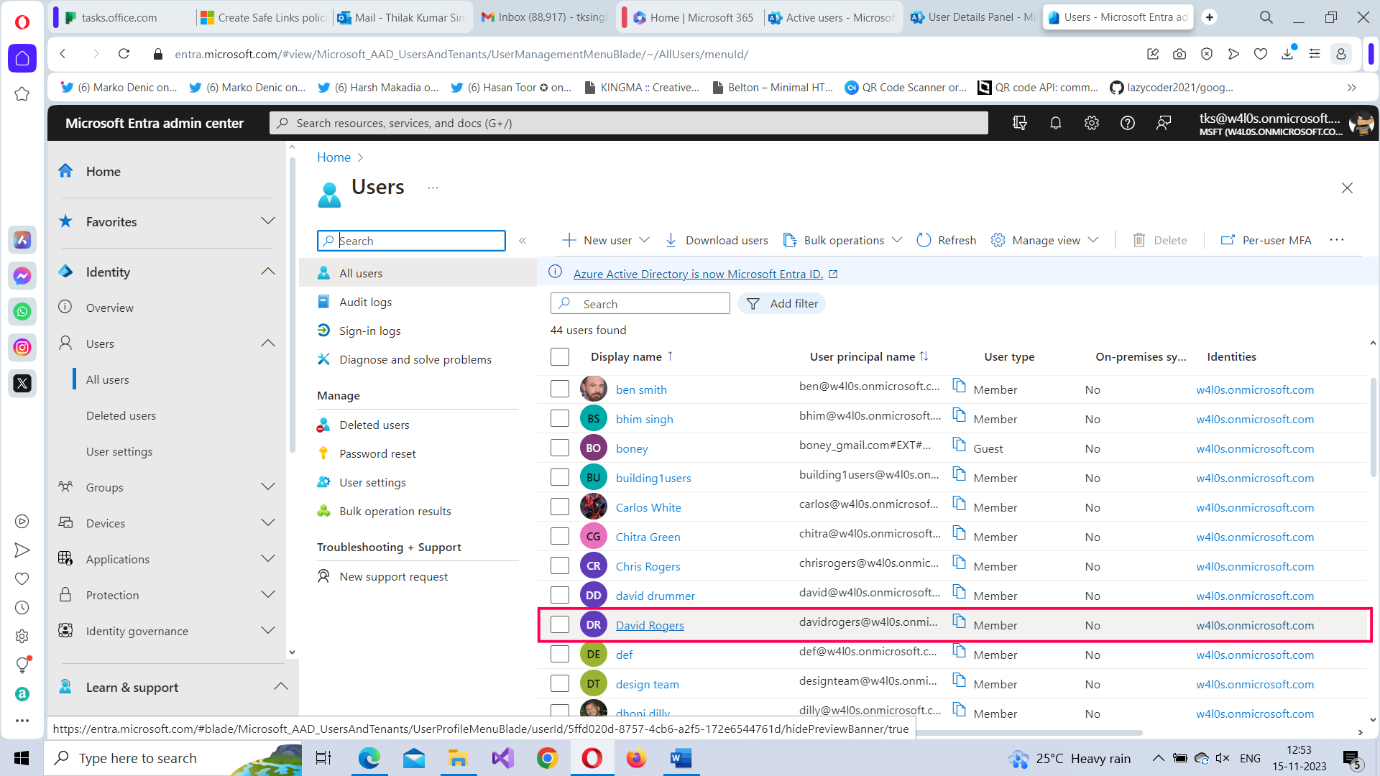Open notifications bell in the admin center
Viewport: 1380px width, 776px height.
1056,122
